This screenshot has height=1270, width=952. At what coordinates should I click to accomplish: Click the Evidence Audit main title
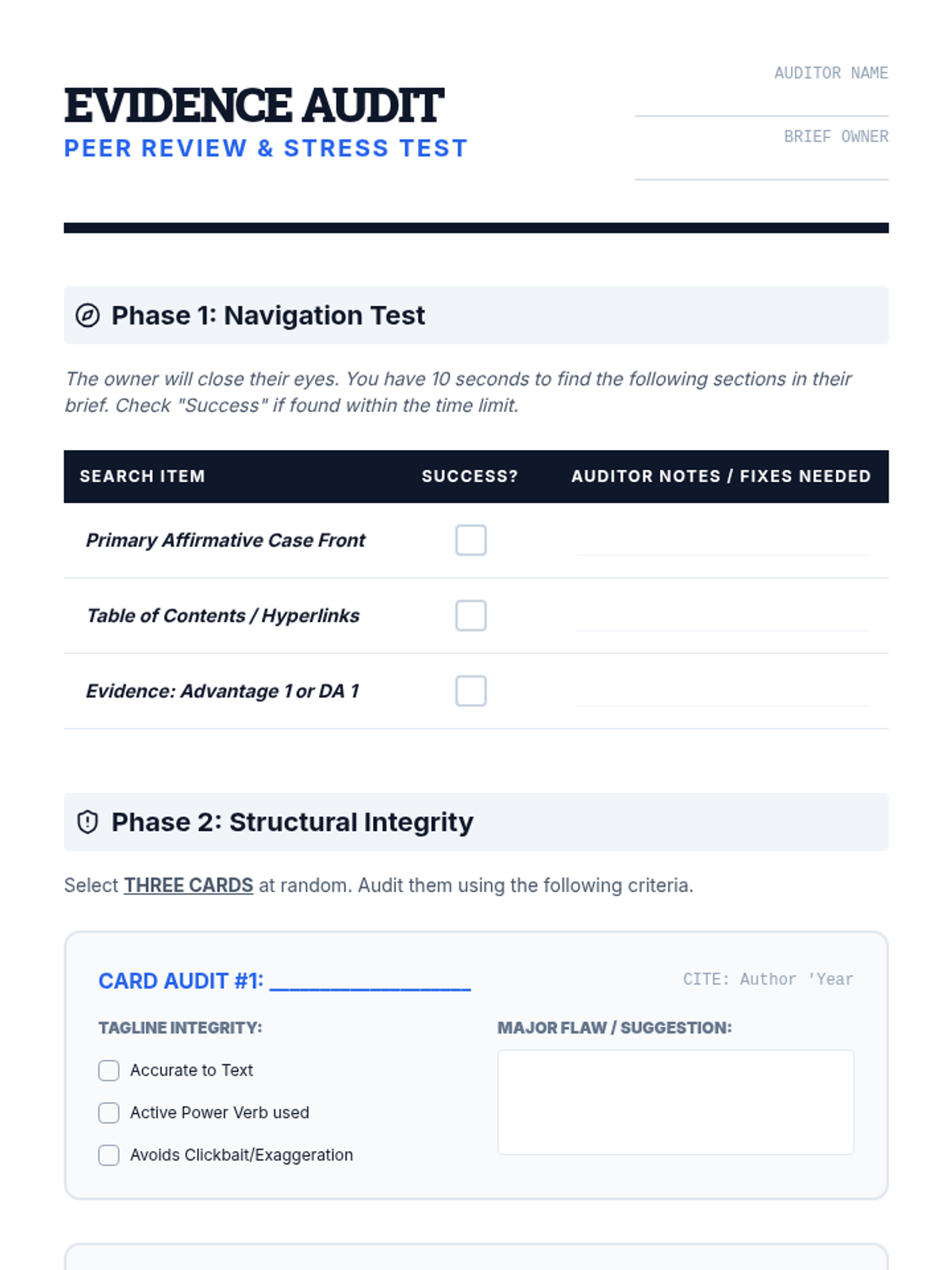click(x=254, y=106)
